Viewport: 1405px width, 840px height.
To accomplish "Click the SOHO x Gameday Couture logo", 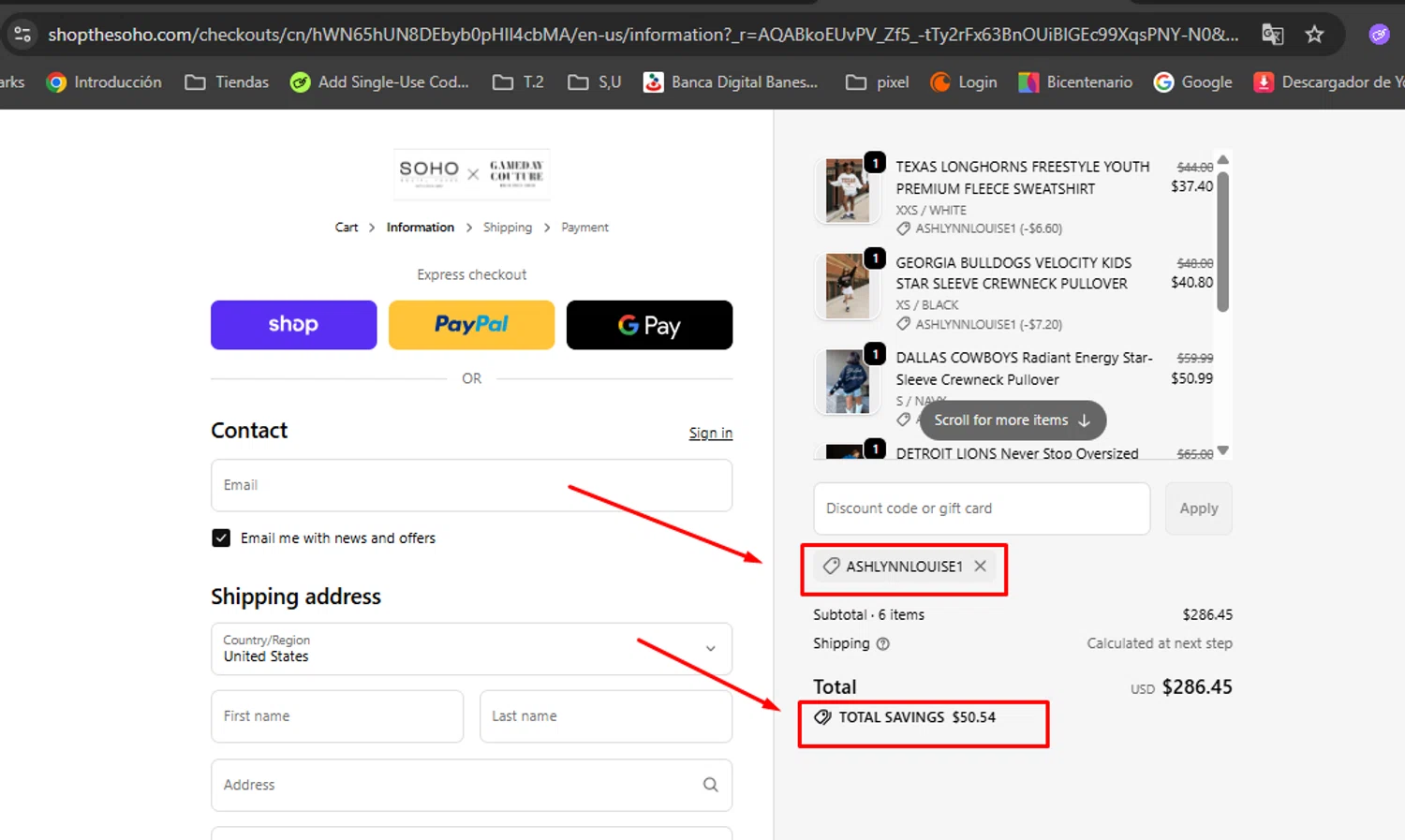I will click(x=471, y=173).
